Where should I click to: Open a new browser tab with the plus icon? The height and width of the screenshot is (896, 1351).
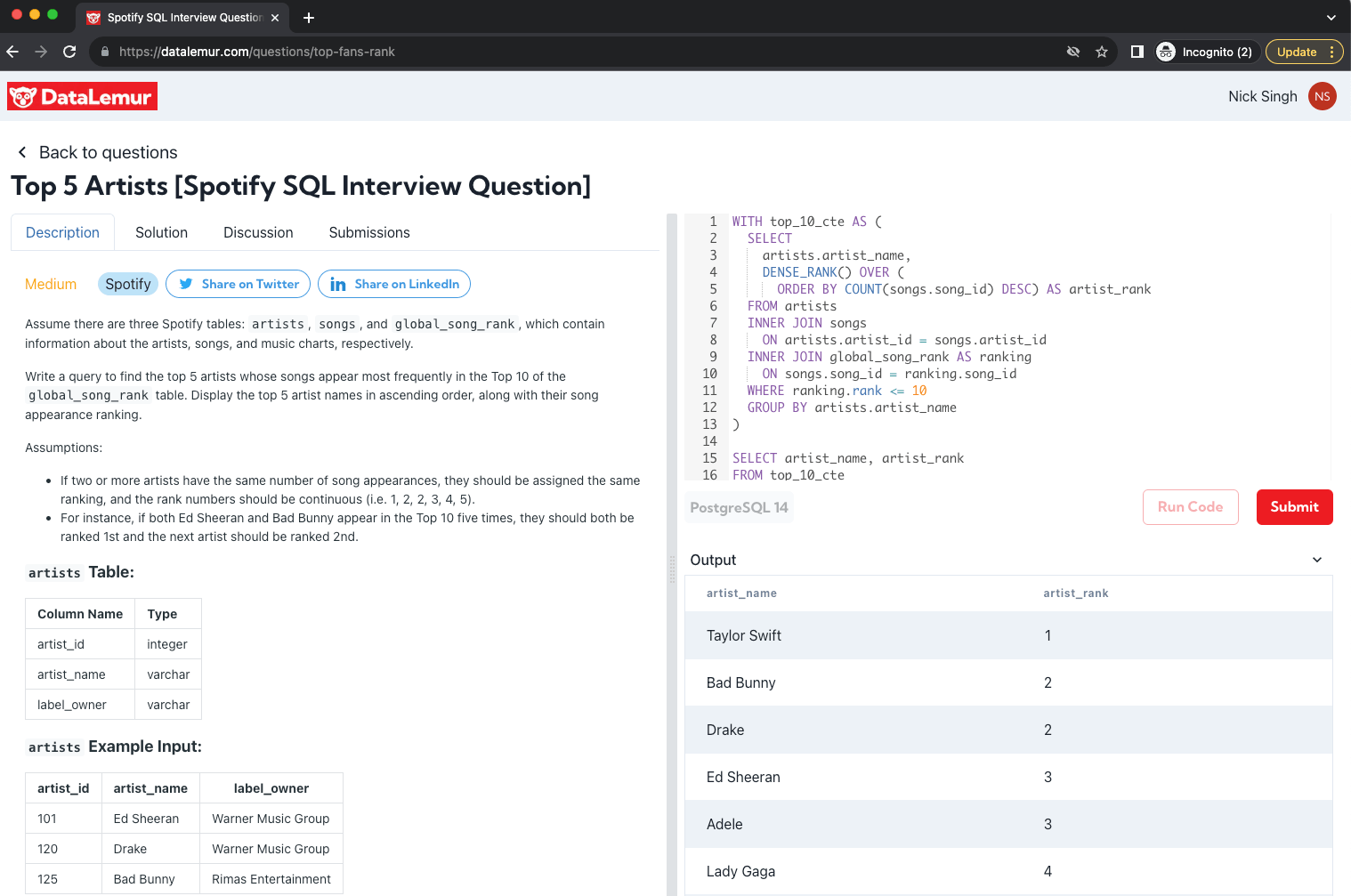pyautogui.click(x=309, y=18)
